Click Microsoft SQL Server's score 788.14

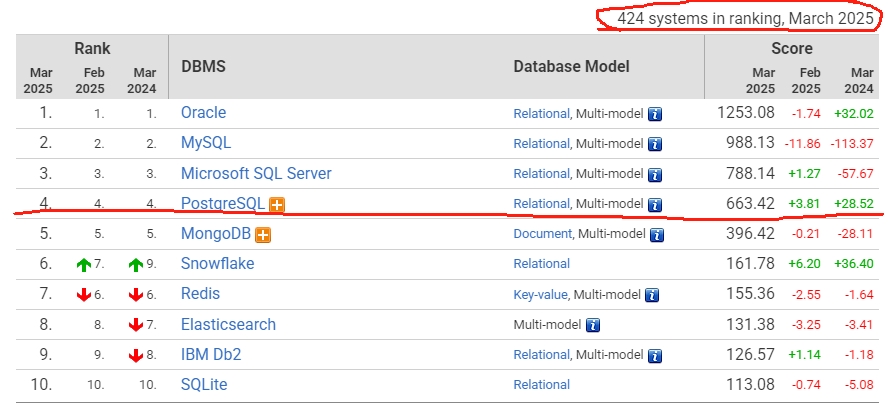[x=750, y=173]
